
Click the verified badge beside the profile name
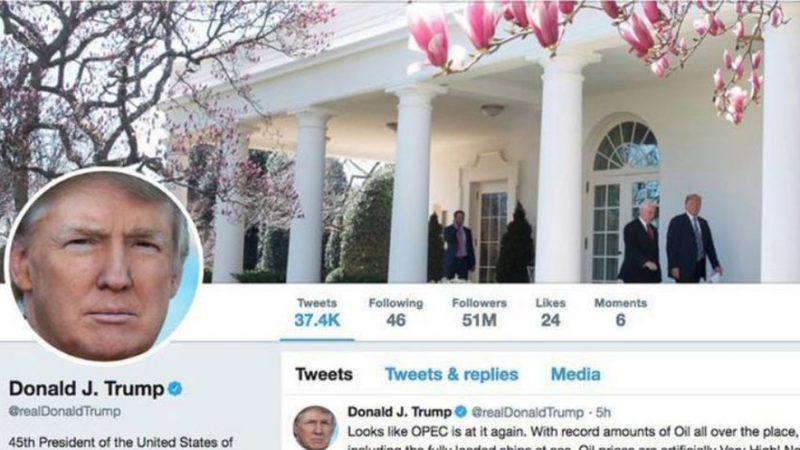175,388
